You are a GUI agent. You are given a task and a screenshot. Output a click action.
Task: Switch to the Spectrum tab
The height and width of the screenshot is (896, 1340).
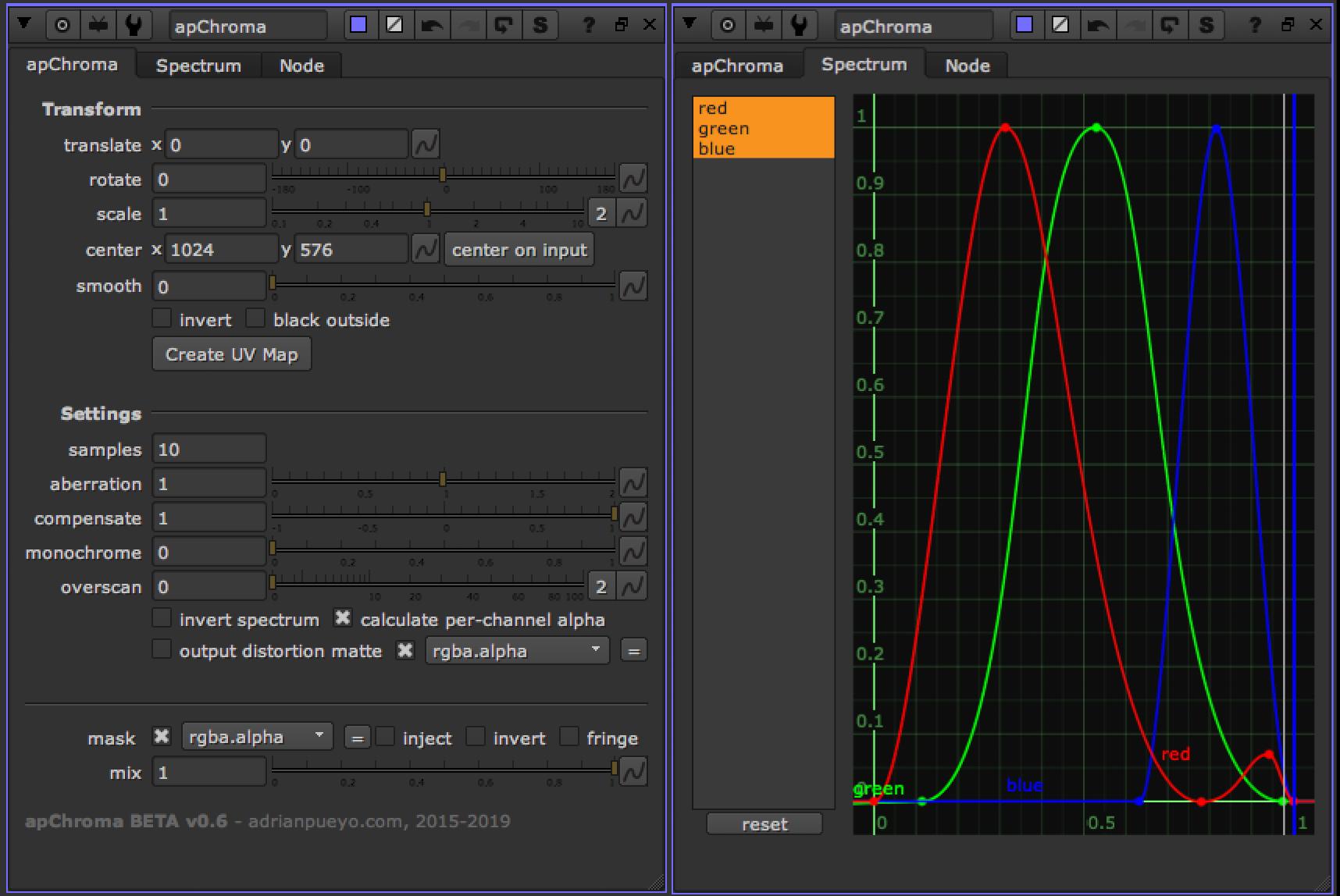(x=198, y=65)
